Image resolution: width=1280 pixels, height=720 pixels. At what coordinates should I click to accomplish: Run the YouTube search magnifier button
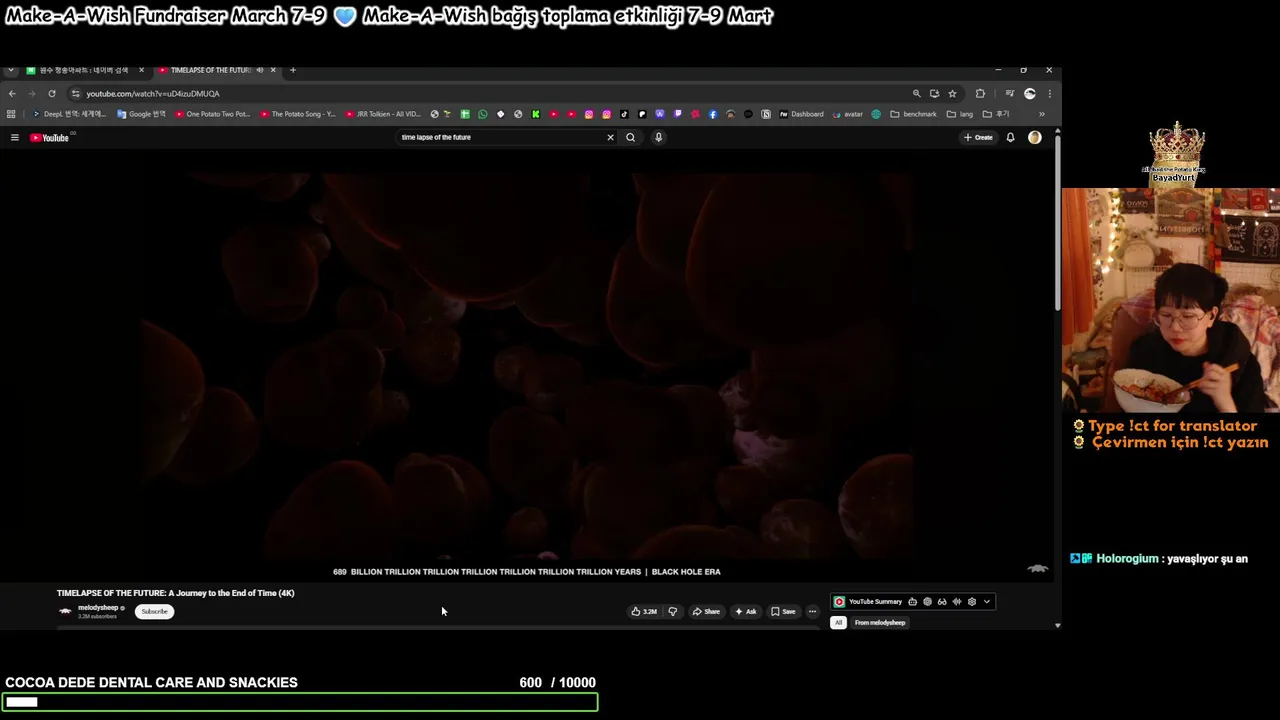coord(630,137)
